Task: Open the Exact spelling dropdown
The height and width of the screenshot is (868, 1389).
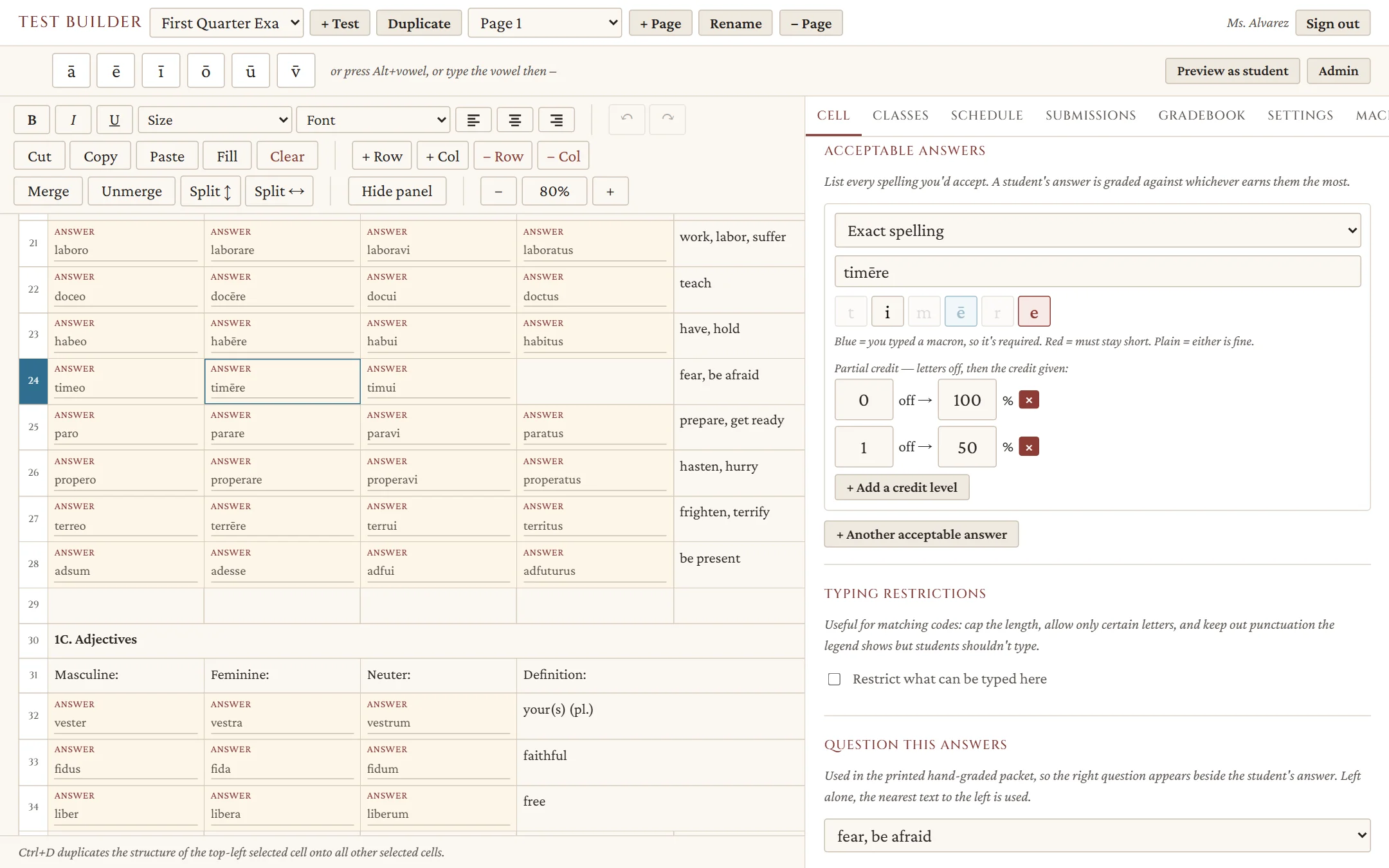Action: (x=1098, y=231)
